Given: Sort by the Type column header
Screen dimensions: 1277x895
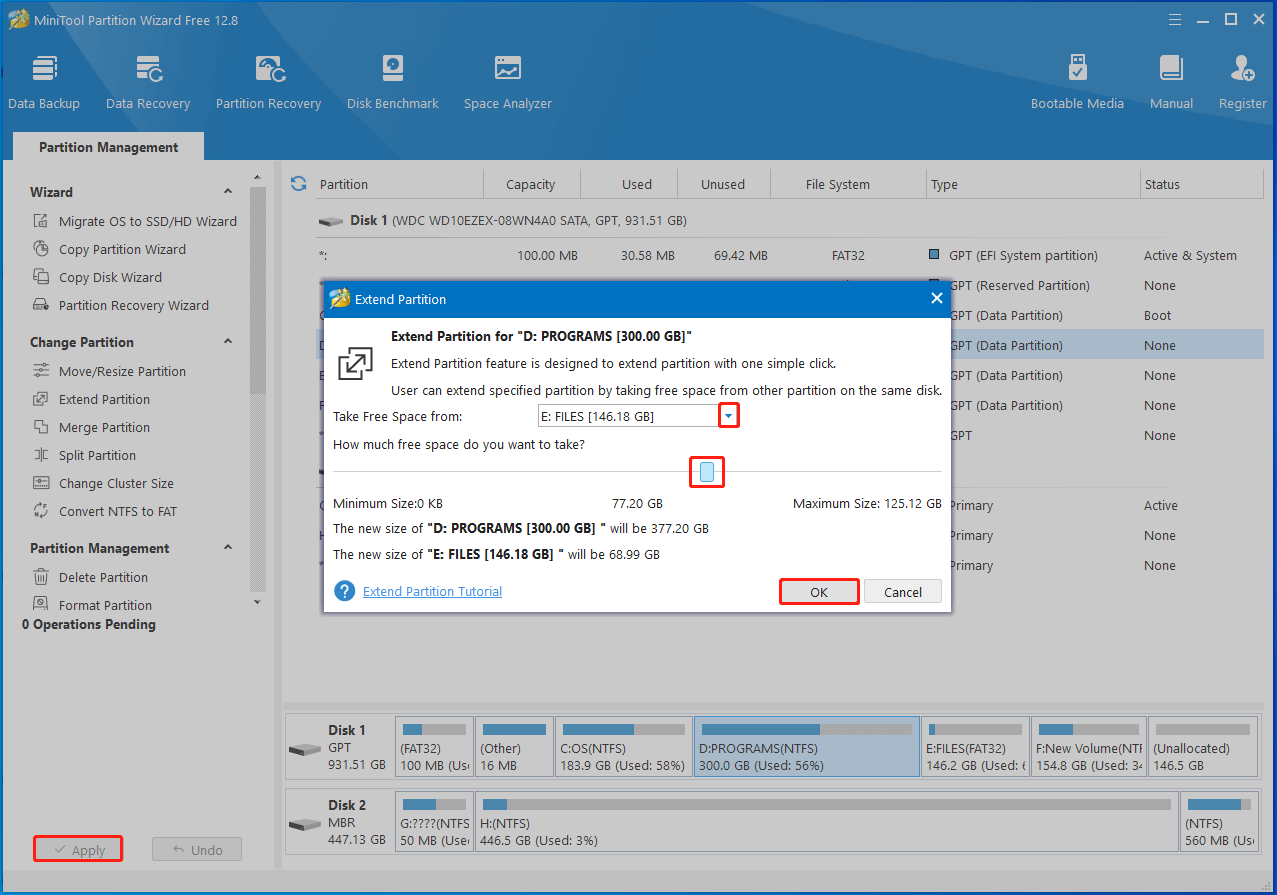Looking at the screenshot, I should tap(1032, 184).
